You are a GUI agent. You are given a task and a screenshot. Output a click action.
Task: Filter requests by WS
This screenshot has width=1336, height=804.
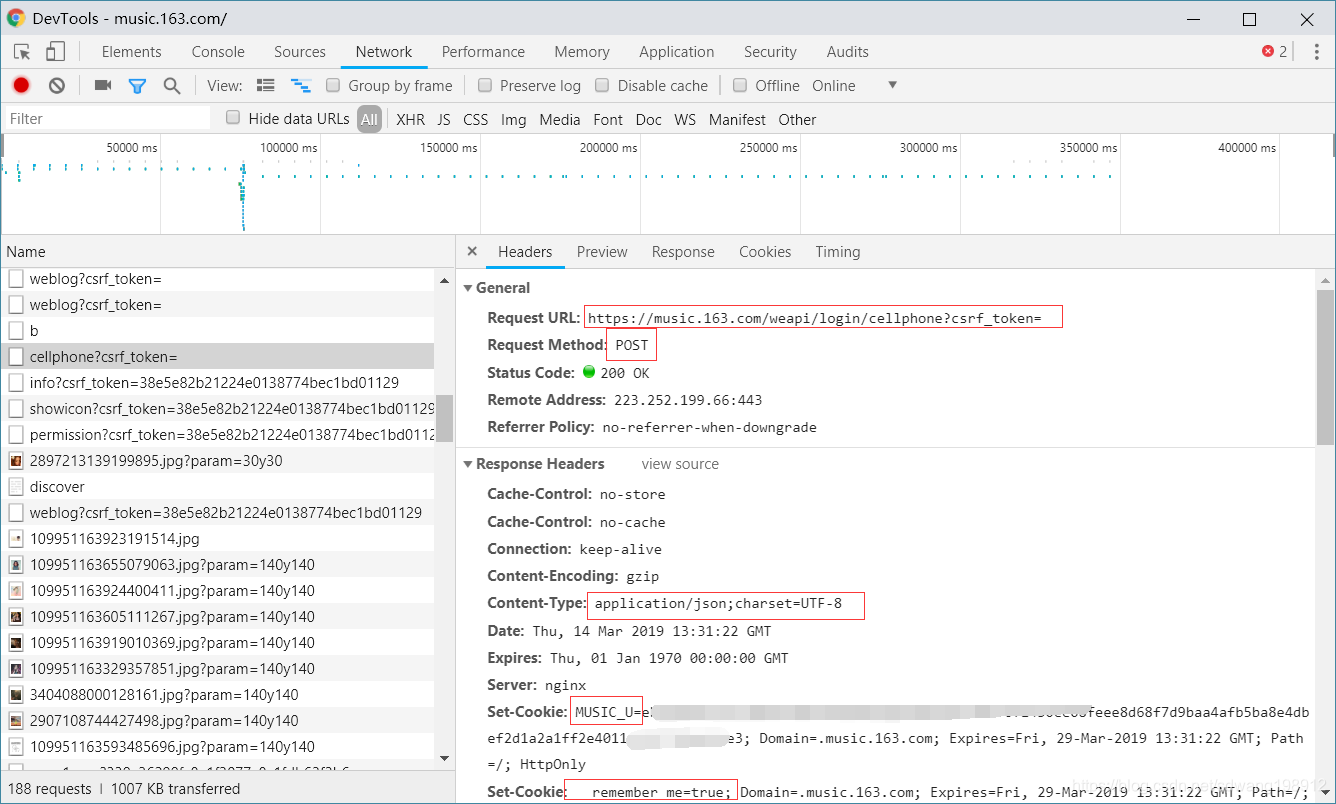[685, 119]
